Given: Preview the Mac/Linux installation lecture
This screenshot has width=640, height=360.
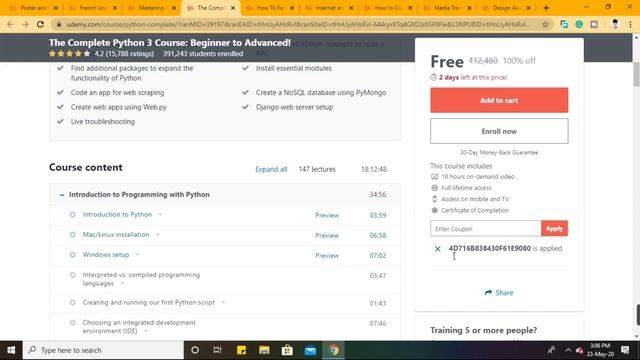Looking at the screenshot, I should [327, 236].
